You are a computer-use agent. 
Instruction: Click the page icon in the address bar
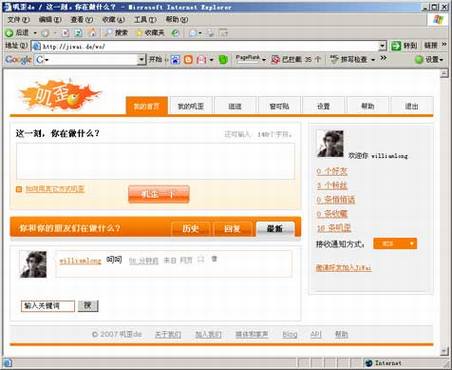click(x=36, y=46)
